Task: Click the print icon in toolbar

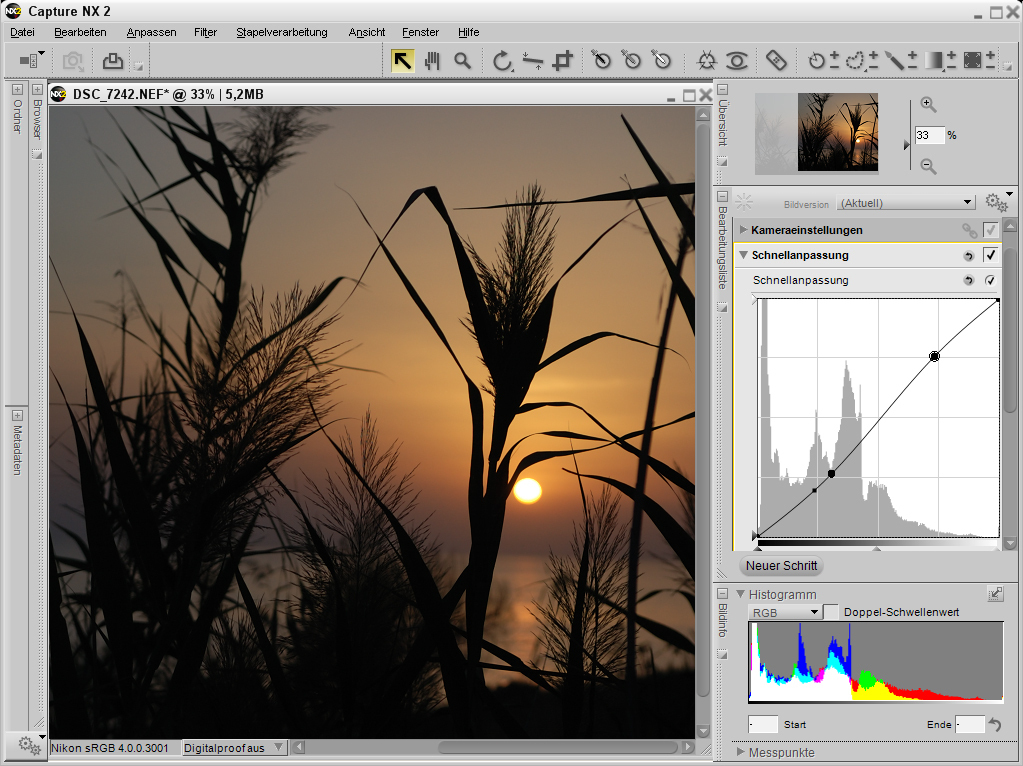Action: click(x=113, y=61)
